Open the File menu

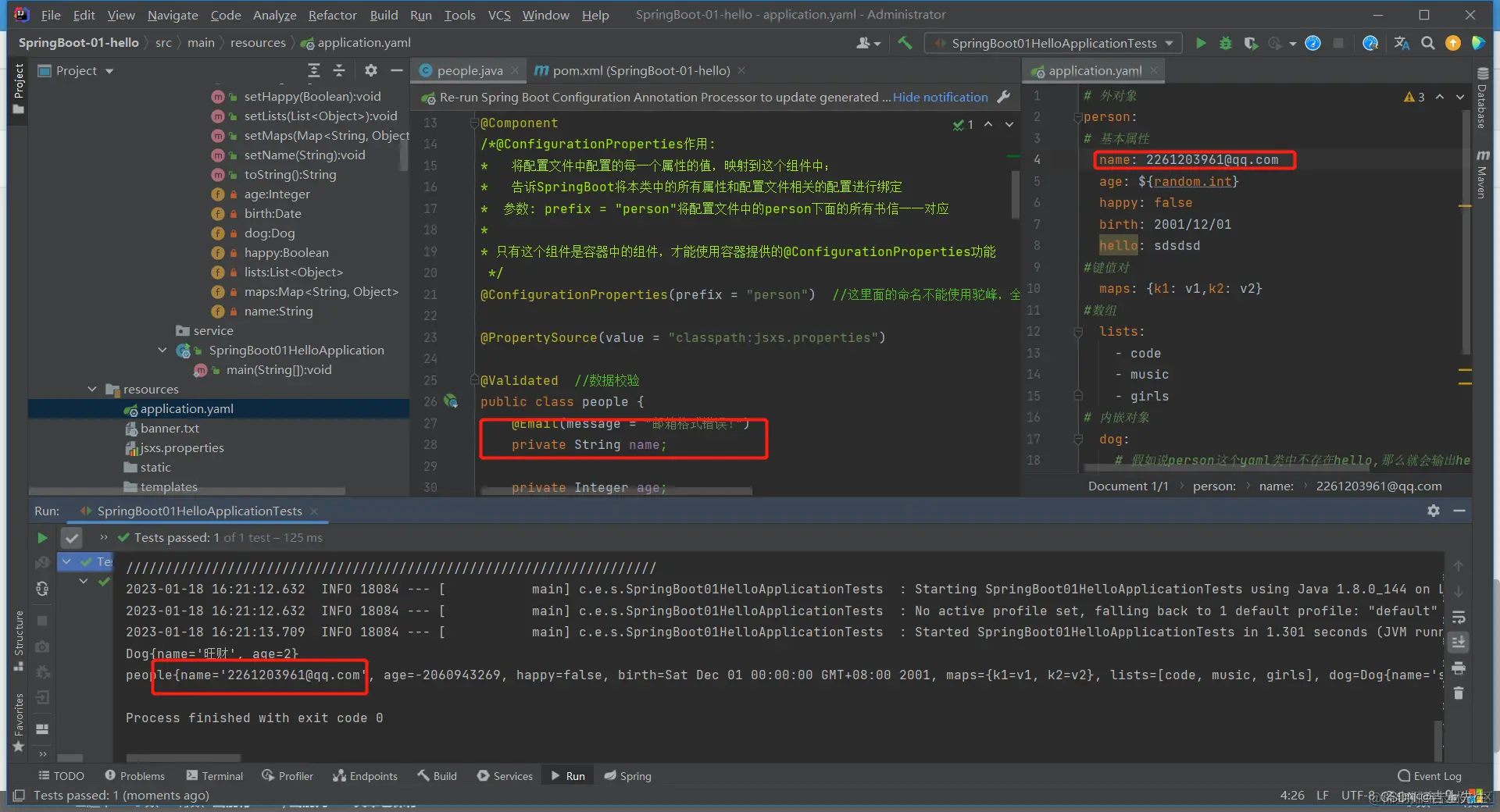click(51, 15)
